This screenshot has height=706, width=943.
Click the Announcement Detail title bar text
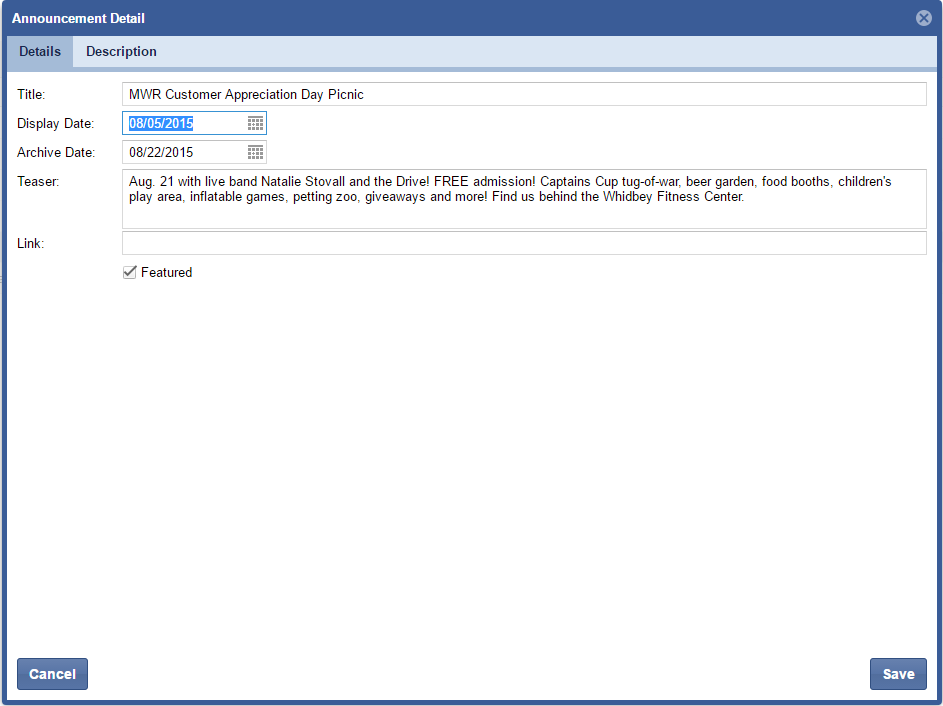pyautogui.click(x=78, y=18)
